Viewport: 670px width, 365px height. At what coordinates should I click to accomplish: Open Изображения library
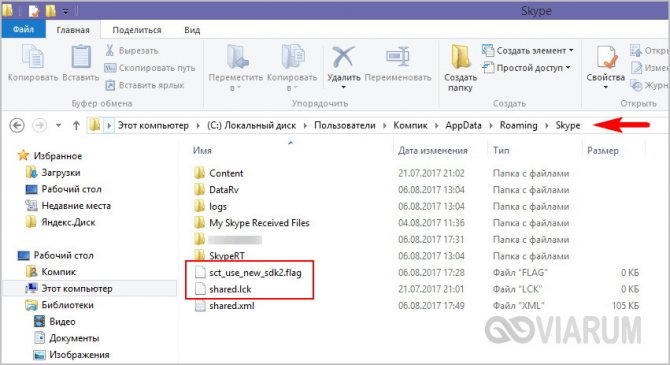(x=79, y=355)
